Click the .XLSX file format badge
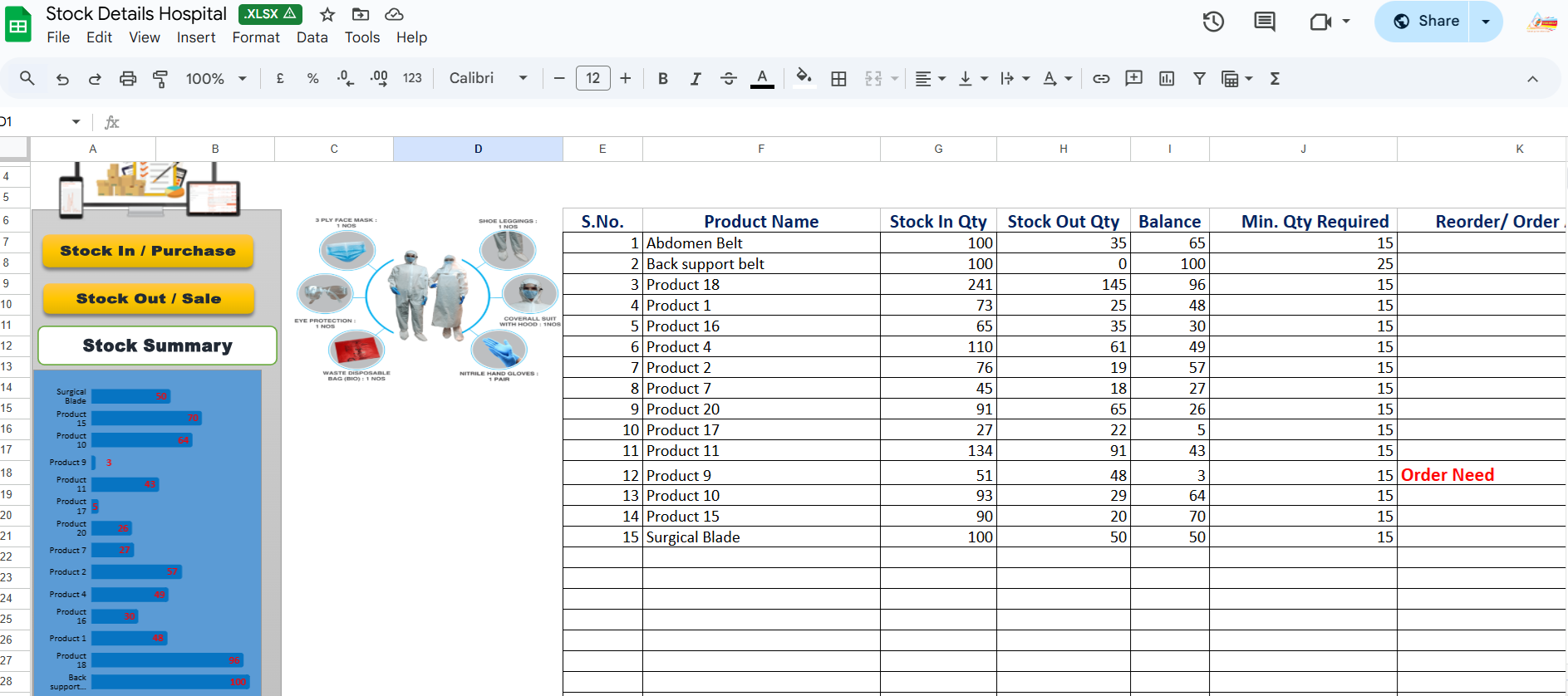1568x696 pixels. 270,14
